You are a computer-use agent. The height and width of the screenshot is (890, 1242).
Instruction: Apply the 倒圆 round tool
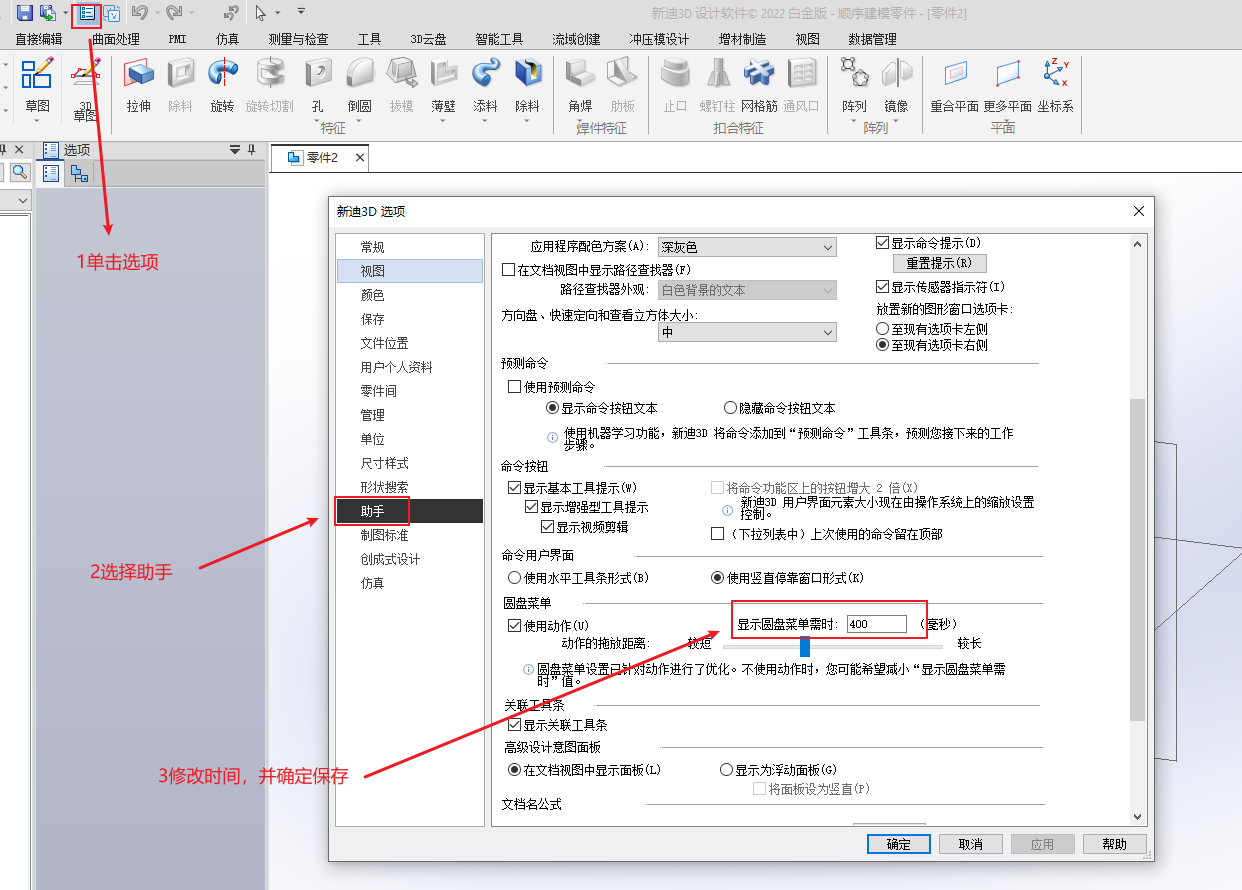(360, 85)
